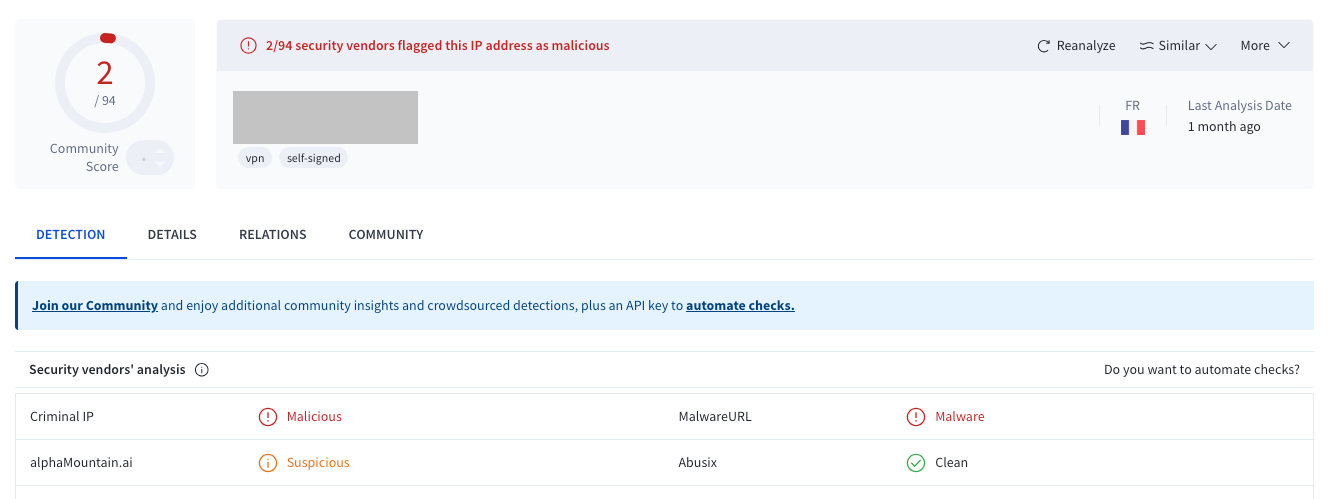Vote up on the Community Score control

point(160,151)
